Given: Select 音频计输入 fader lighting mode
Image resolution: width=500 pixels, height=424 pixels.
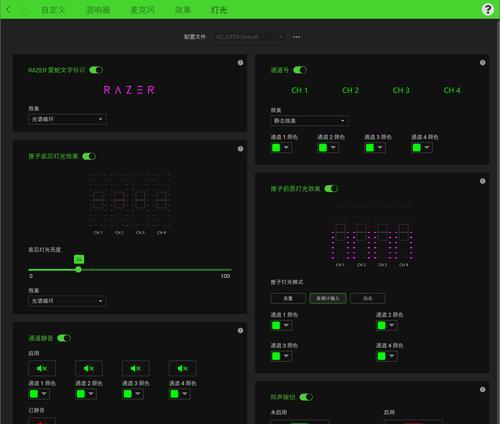Looking at the screenshot, I should click(x=328, y=298).
